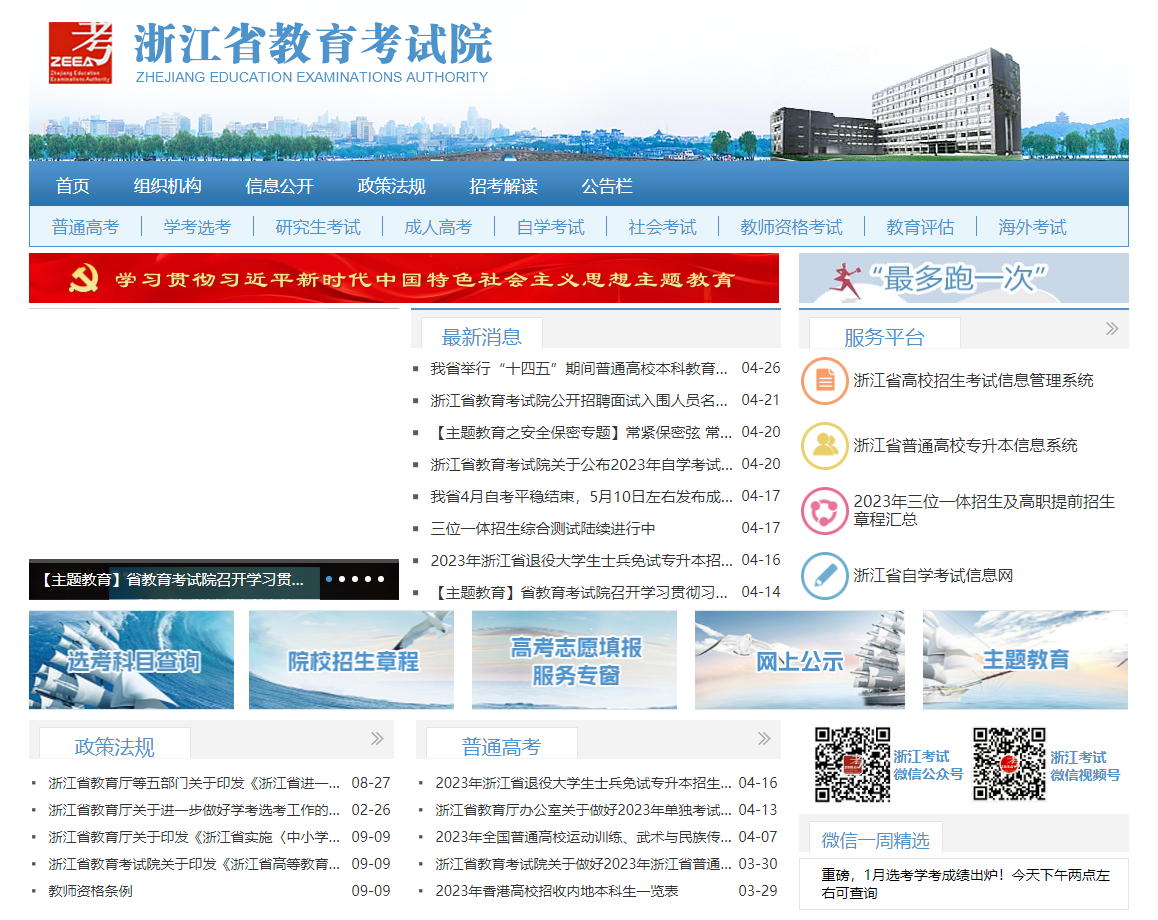Image resolution: width=1158 pixels, height=920 pixels.
Task: Open 信息公开 menu item
Action: point(279,186)
